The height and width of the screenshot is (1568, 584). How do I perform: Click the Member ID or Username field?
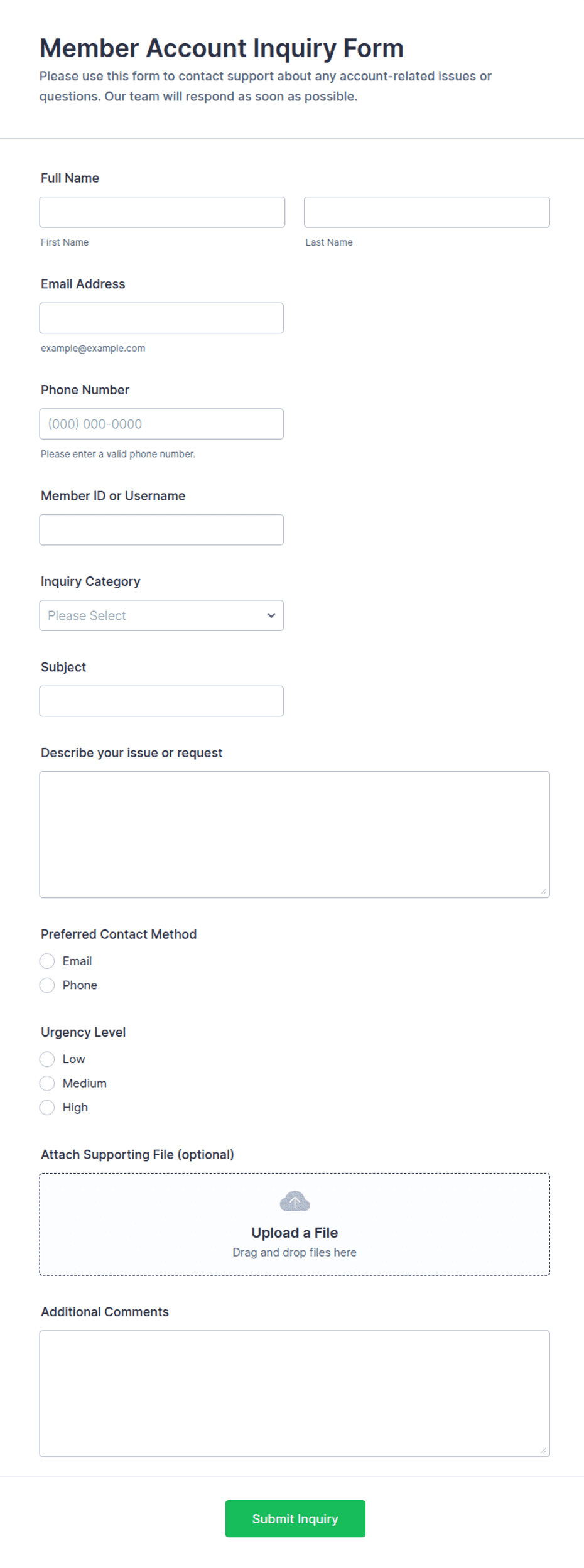161,530
